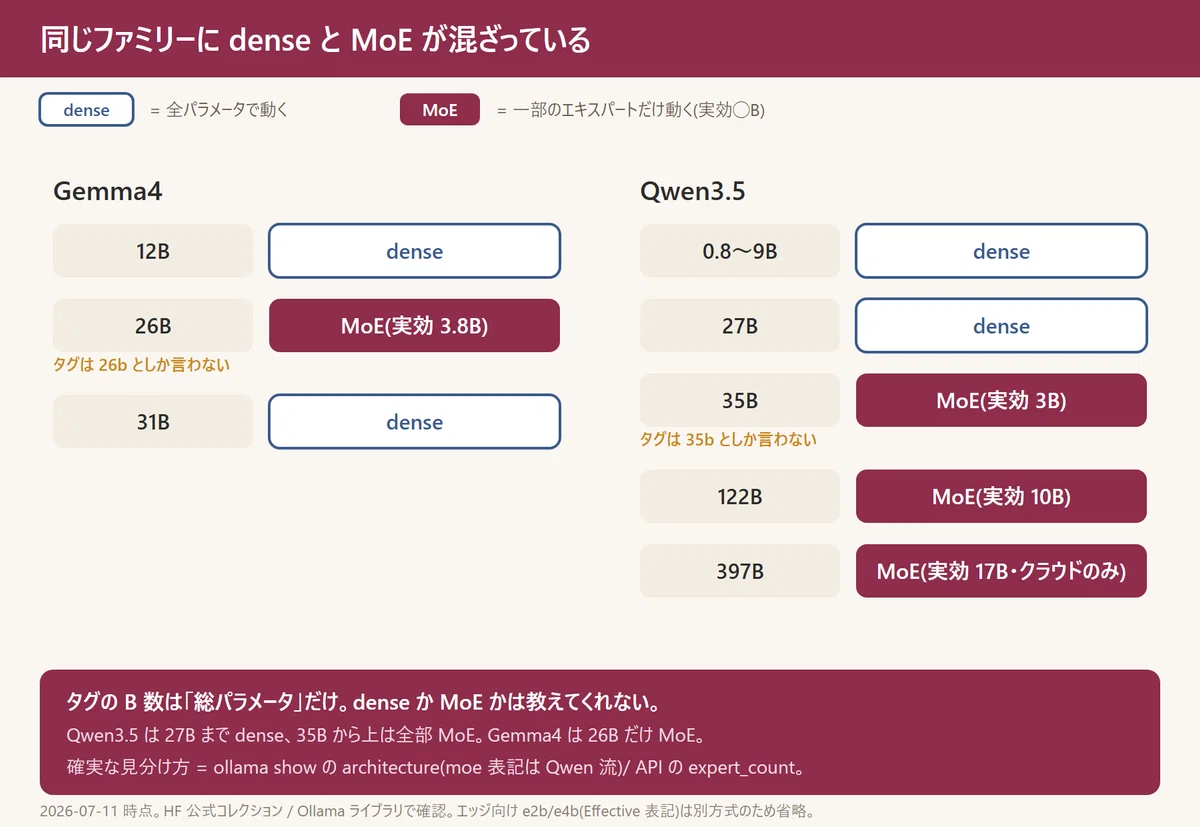Screen dimensions: 1200x827
Task: Click the MoE(実効 3B) box
Action: (x=1001, y=401)
